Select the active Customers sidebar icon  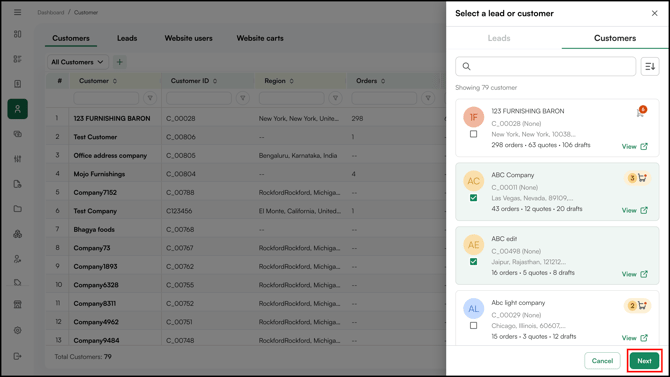[18, 109]
